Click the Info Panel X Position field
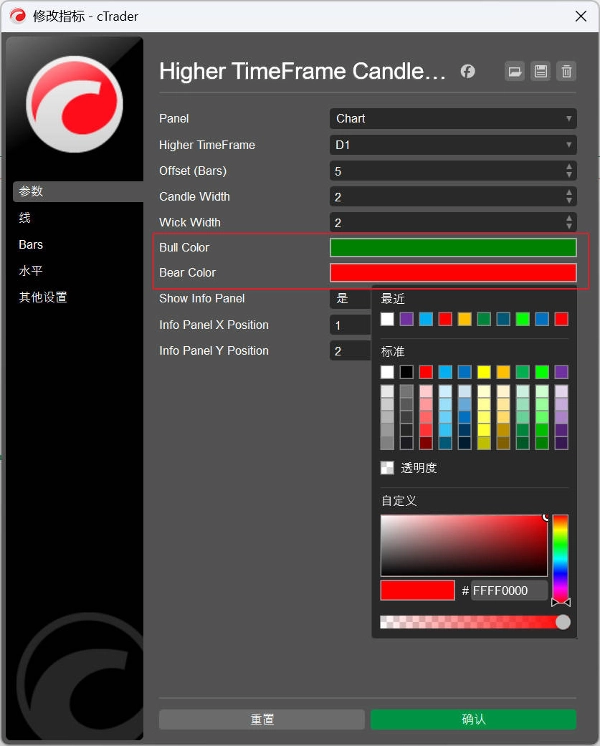The height and width of the screenshot is (746, 600). [350, 325]
